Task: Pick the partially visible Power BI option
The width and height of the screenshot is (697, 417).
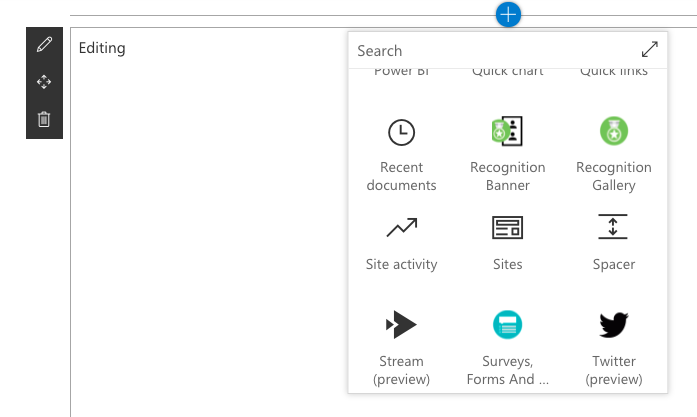Action: click(401, 72)
